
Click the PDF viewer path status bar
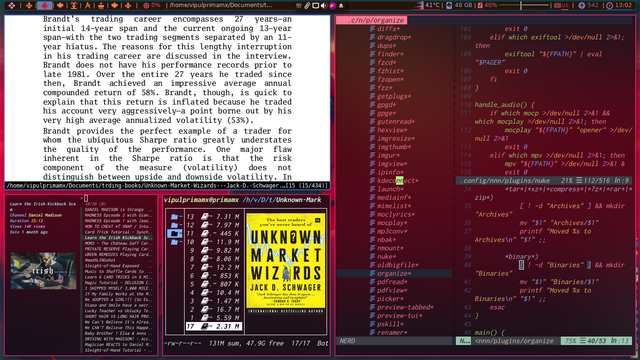(x=167, y=186)
